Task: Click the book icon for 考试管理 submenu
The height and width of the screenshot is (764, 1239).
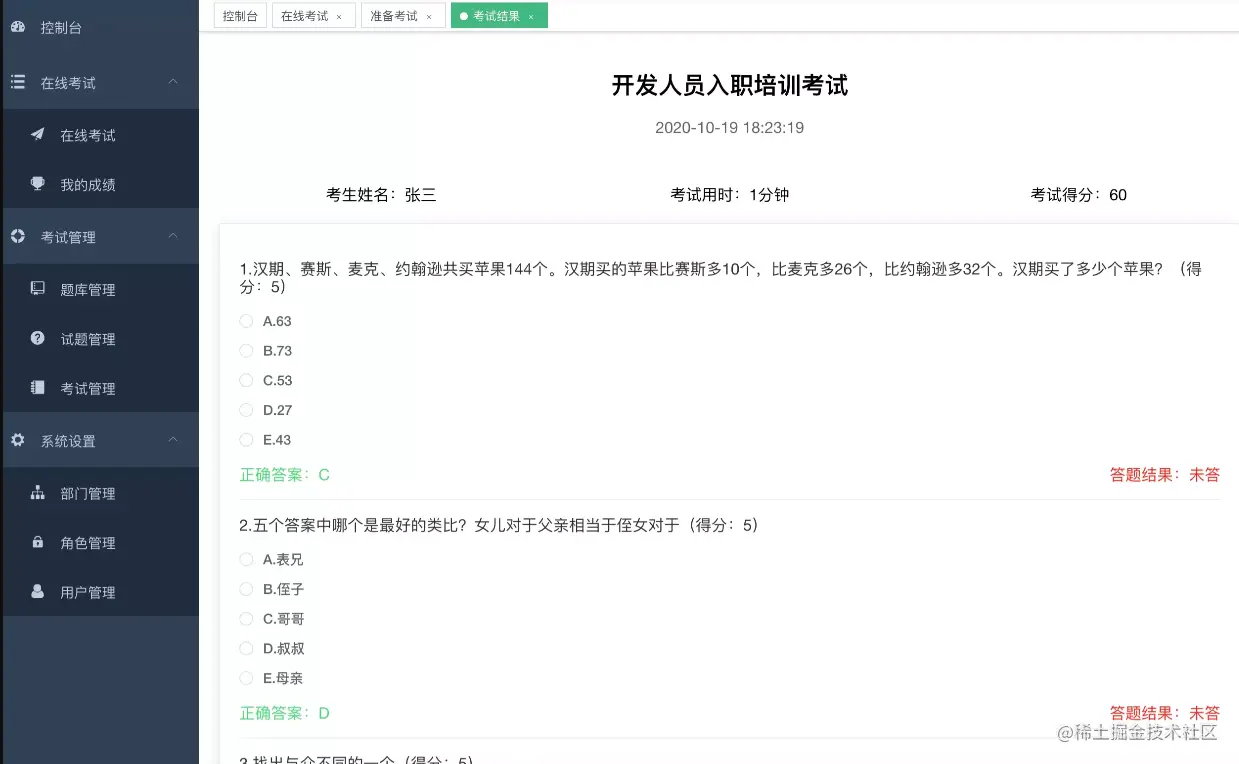Action: 37,388
